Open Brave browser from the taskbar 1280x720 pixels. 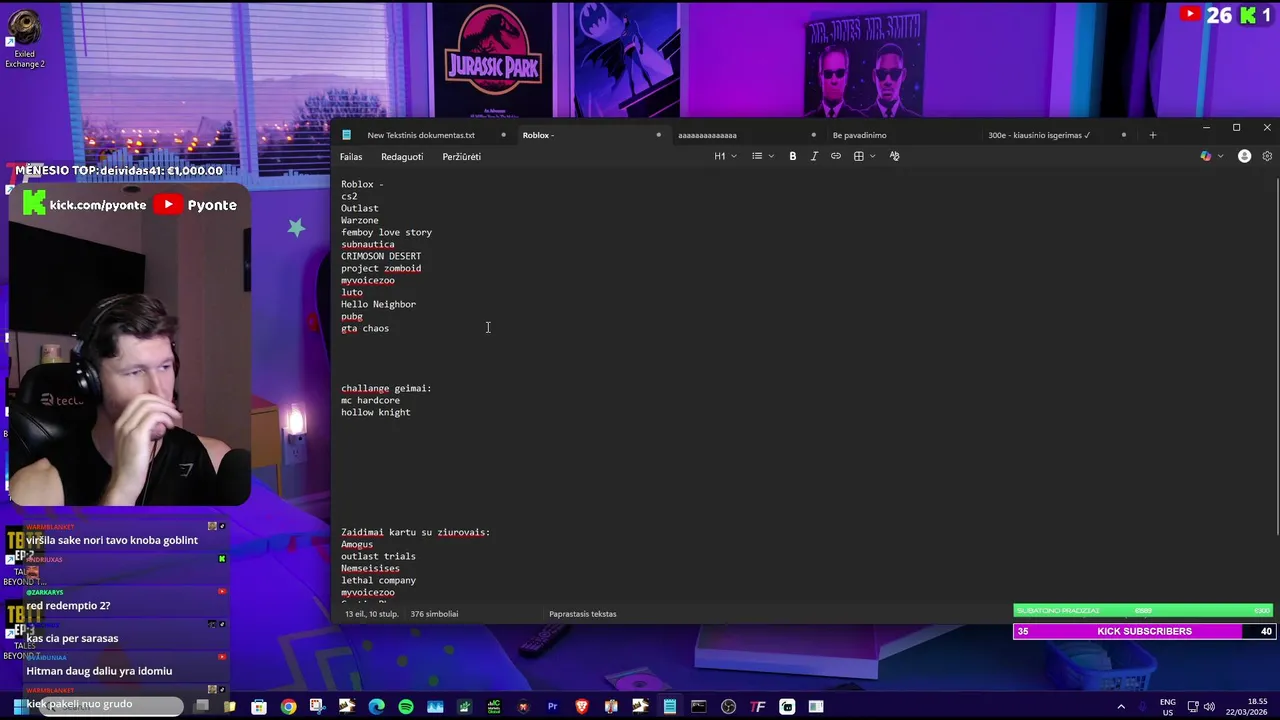pyautogui.click(x=582, y=707)
